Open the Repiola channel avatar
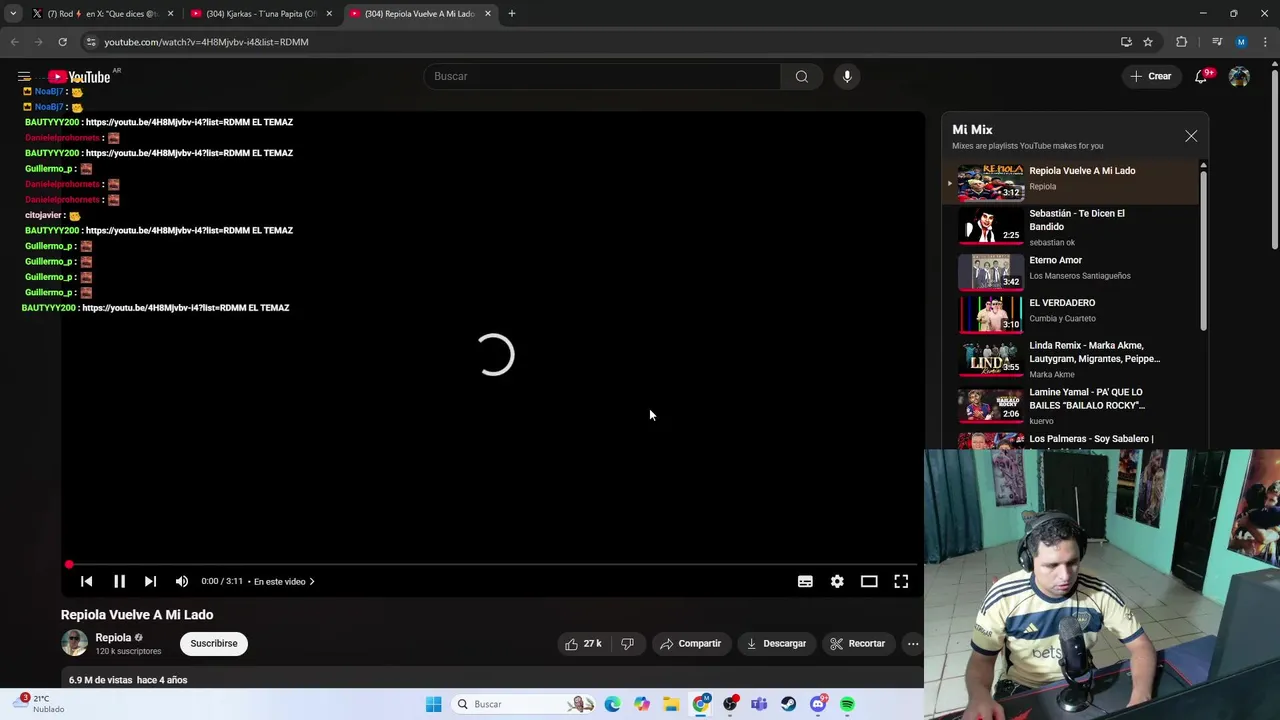This screenshot has height=720, width=1280. [74, 643]
